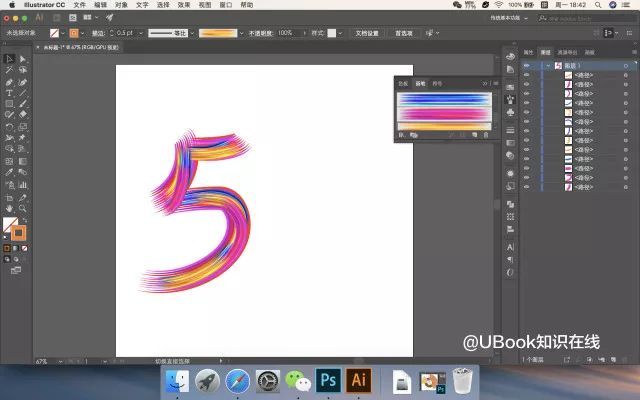Select the Type tool

click(x=9, y=93)
